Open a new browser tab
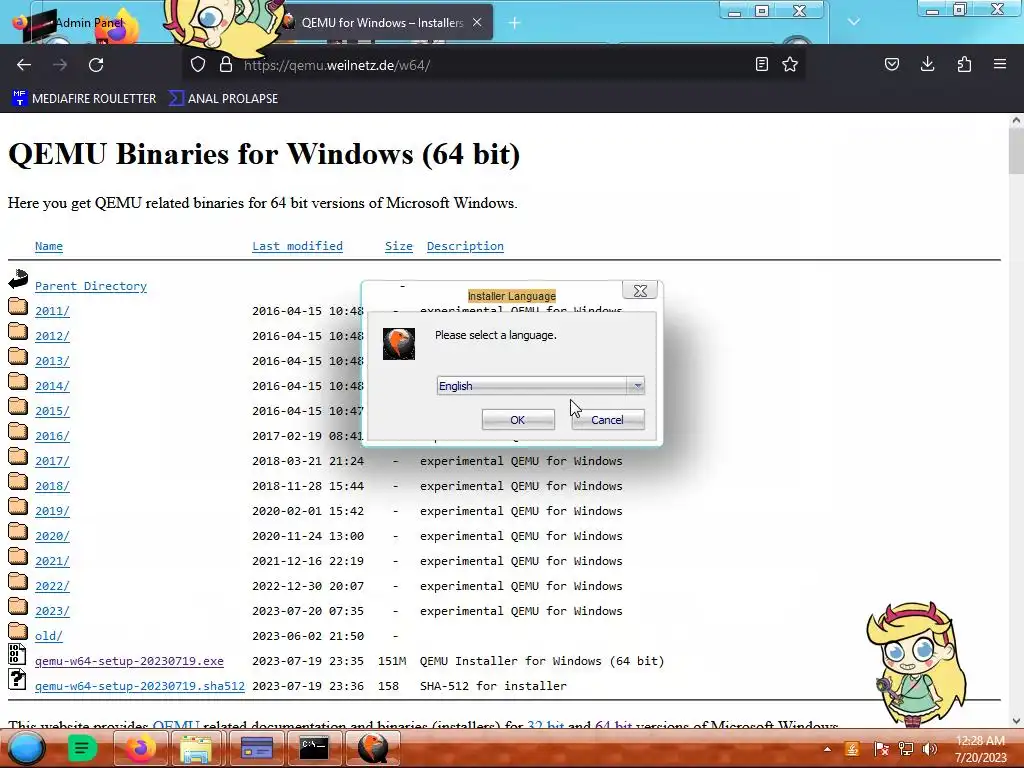This screenshot has height=768, width=1024. coord(515,23)
